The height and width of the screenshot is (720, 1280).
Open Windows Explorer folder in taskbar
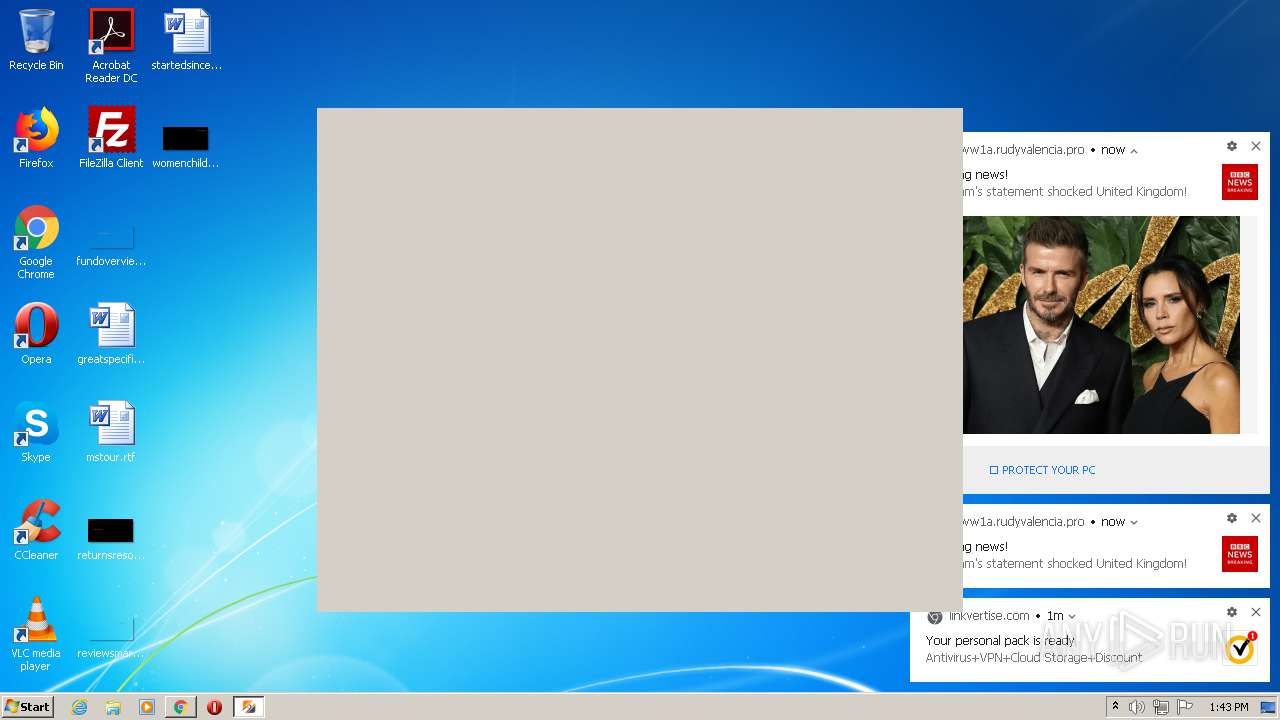pyautogui.click(x=113, y=707)
